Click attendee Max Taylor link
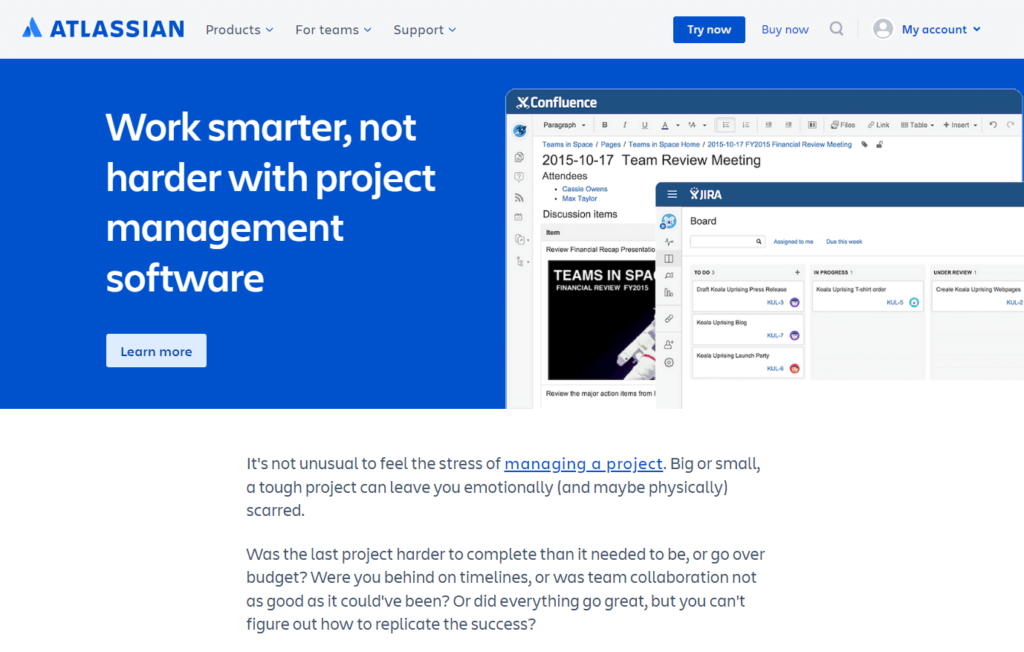Image resolution: width=1024 pixels, height=652 pixels. click(579, 199)
